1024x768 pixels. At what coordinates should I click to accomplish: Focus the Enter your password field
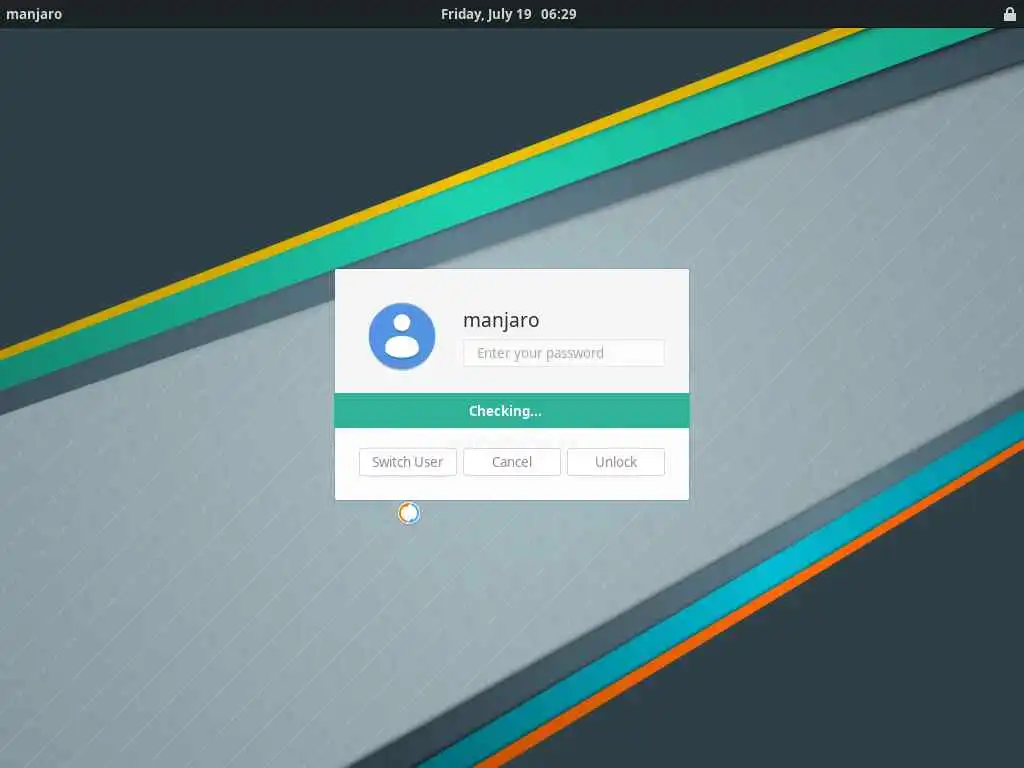[564, 353]
